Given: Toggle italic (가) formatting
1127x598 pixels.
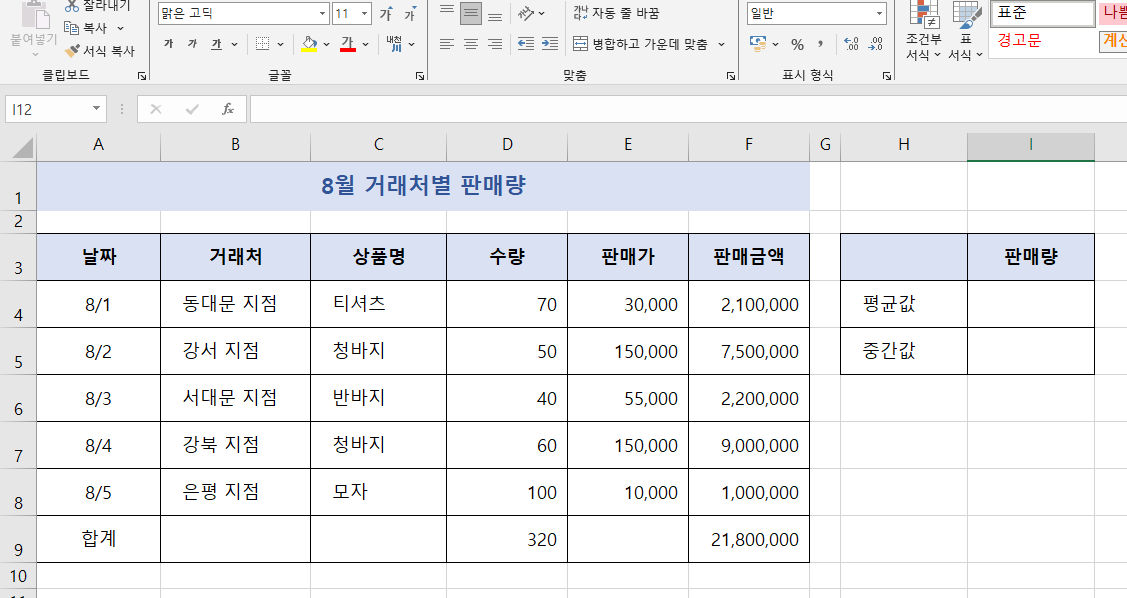Looking at the screenshot, I should (193, 45).
